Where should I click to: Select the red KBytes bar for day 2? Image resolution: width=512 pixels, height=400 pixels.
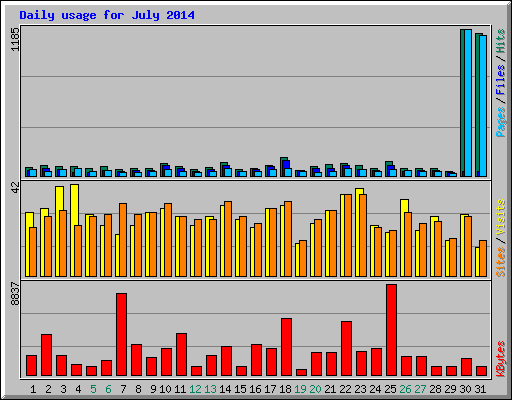46,355
